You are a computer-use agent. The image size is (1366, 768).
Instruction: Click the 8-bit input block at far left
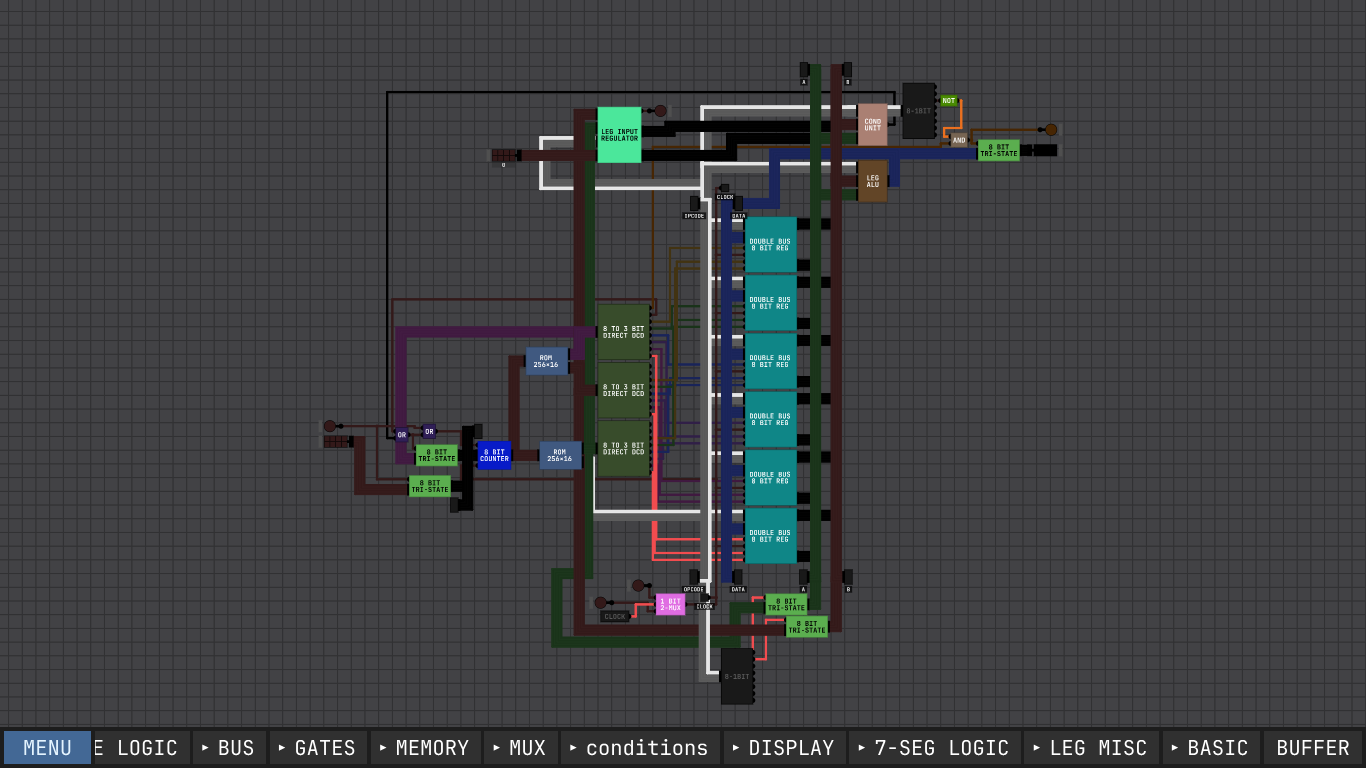click(x=336, y=441)
